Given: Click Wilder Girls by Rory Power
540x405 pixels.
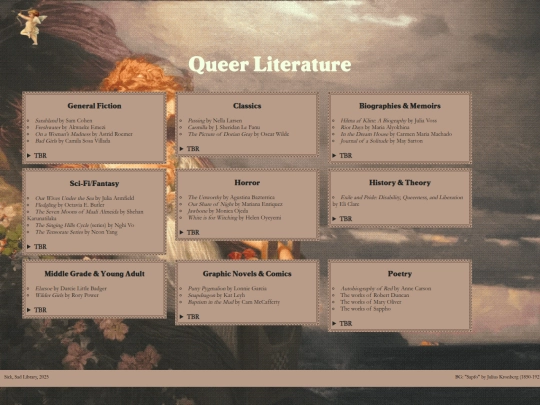Looking at the screenshot, I should click(x=67, y=295).
